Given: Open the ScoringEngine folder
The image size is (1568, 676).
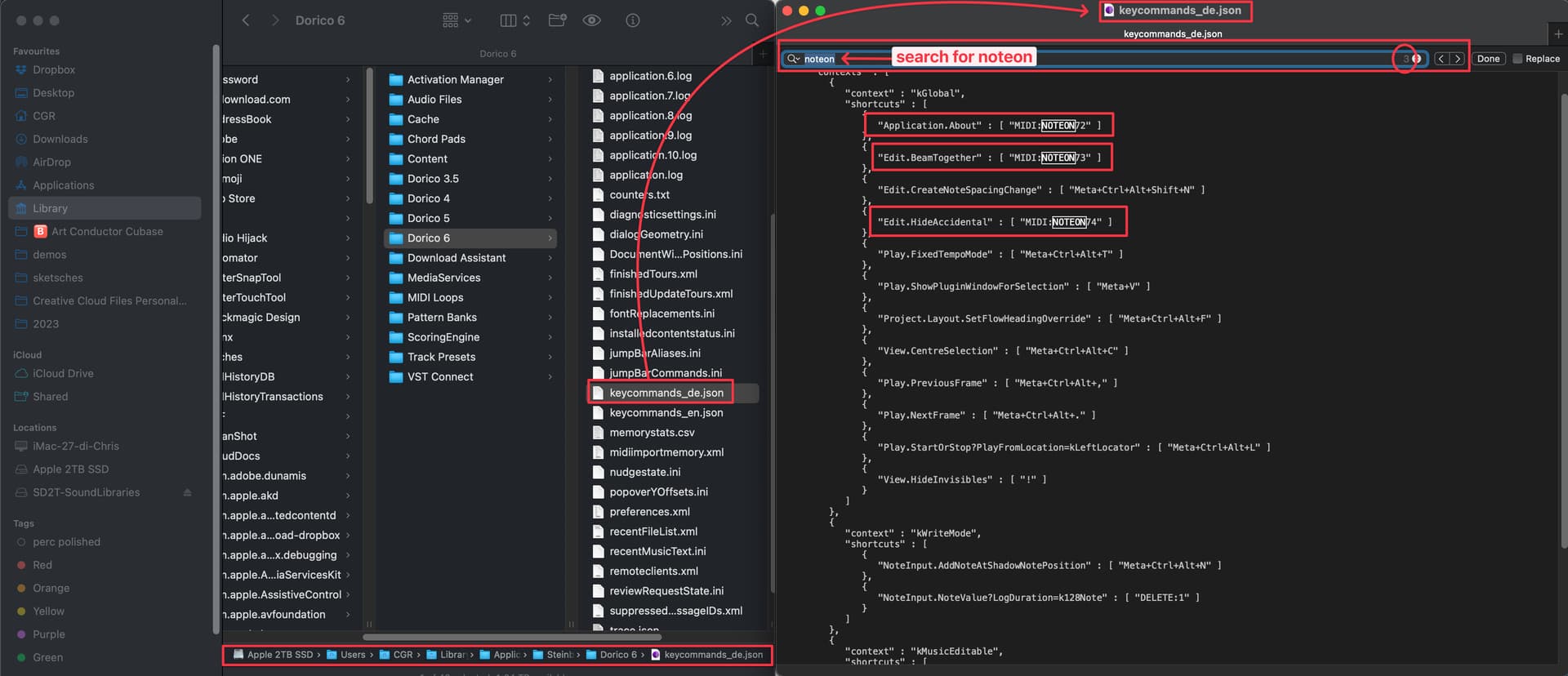Looking at the screenshot, I should 443,337.
